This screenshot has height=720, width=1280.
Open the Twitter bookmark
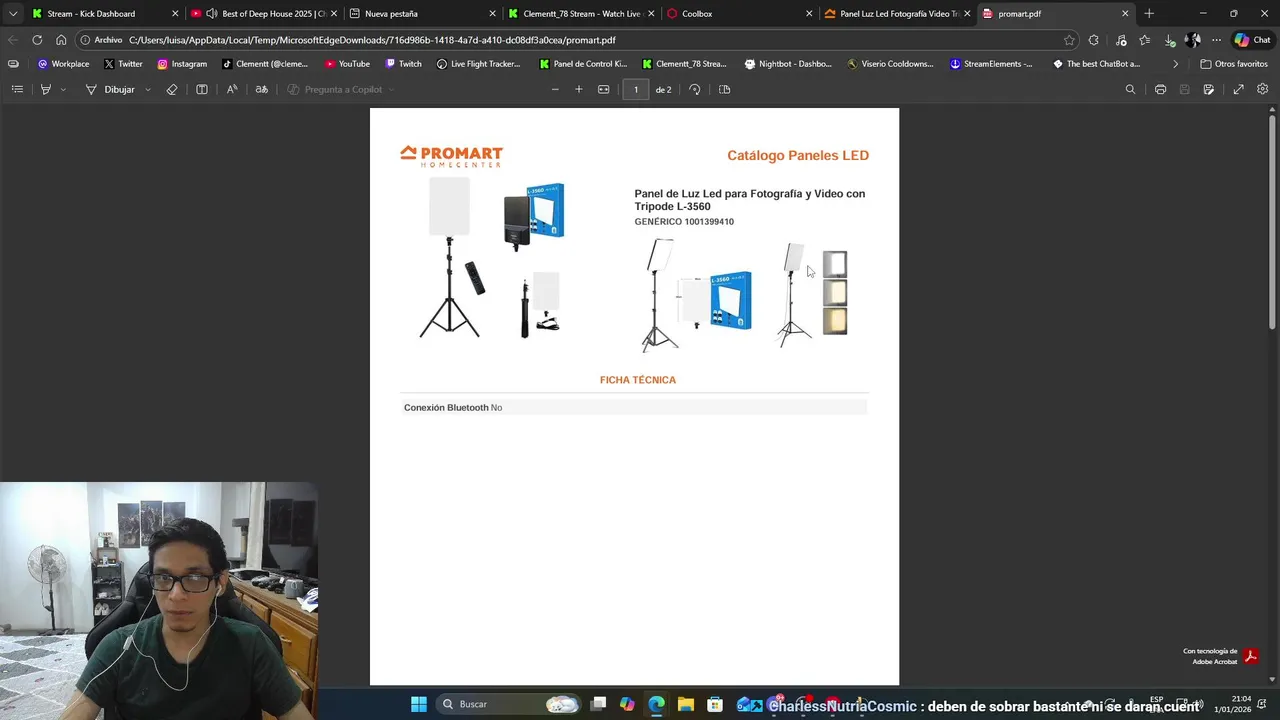point(123,64)
